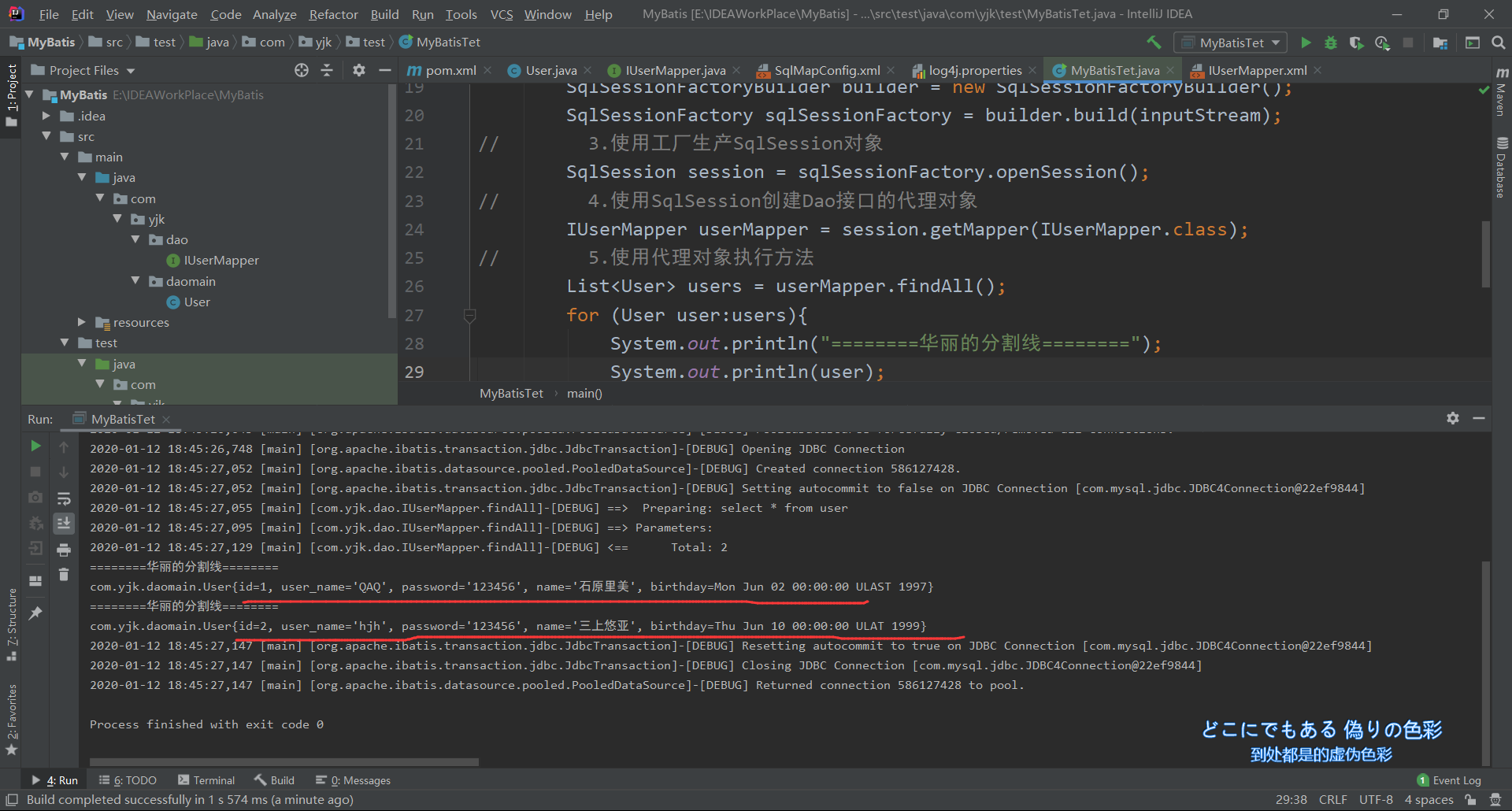
Task: Click the Build Project hammer icon
Action: pos(1154,43)
